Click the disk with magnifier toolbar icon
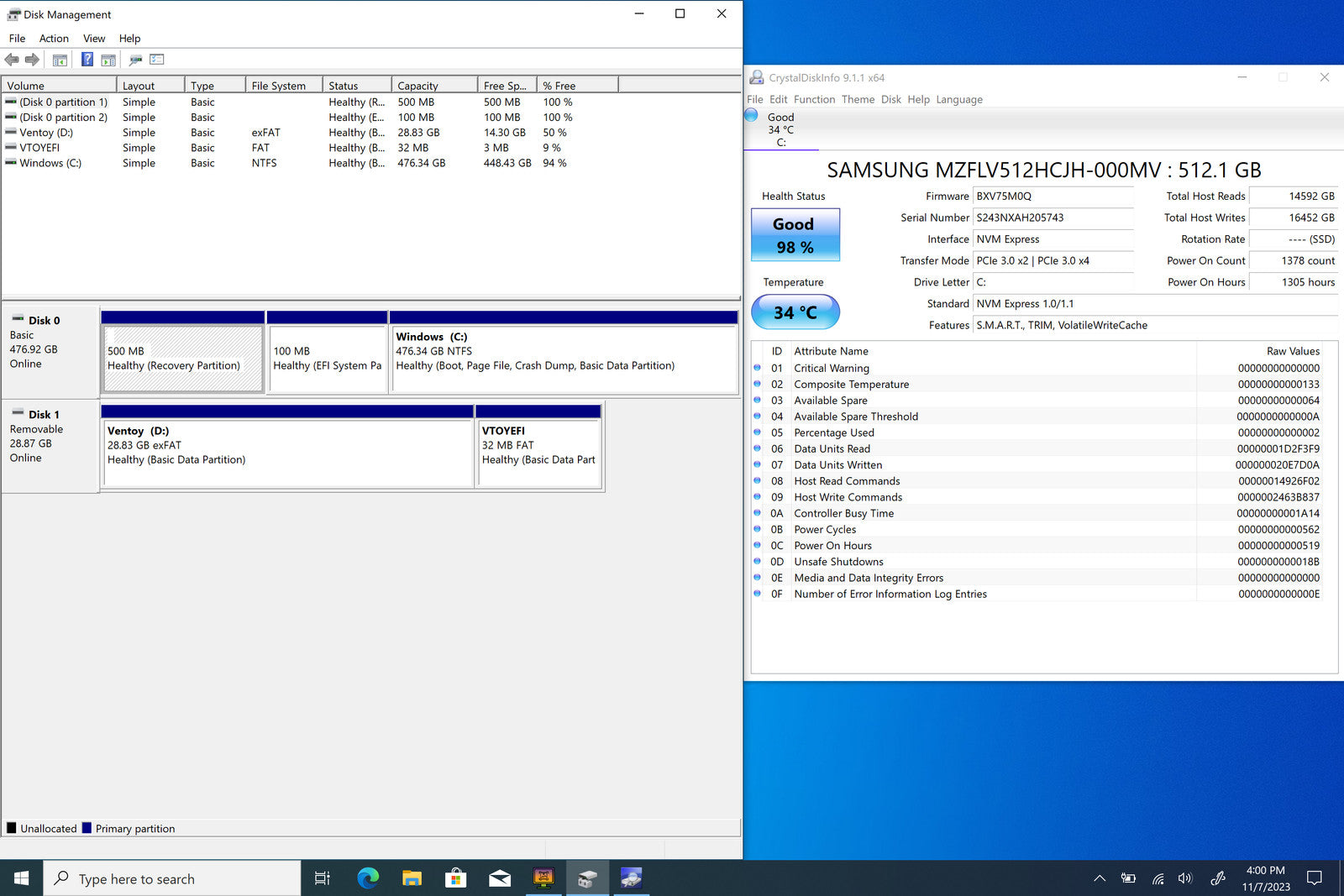The image size is (1344, 896). (135, 60)
